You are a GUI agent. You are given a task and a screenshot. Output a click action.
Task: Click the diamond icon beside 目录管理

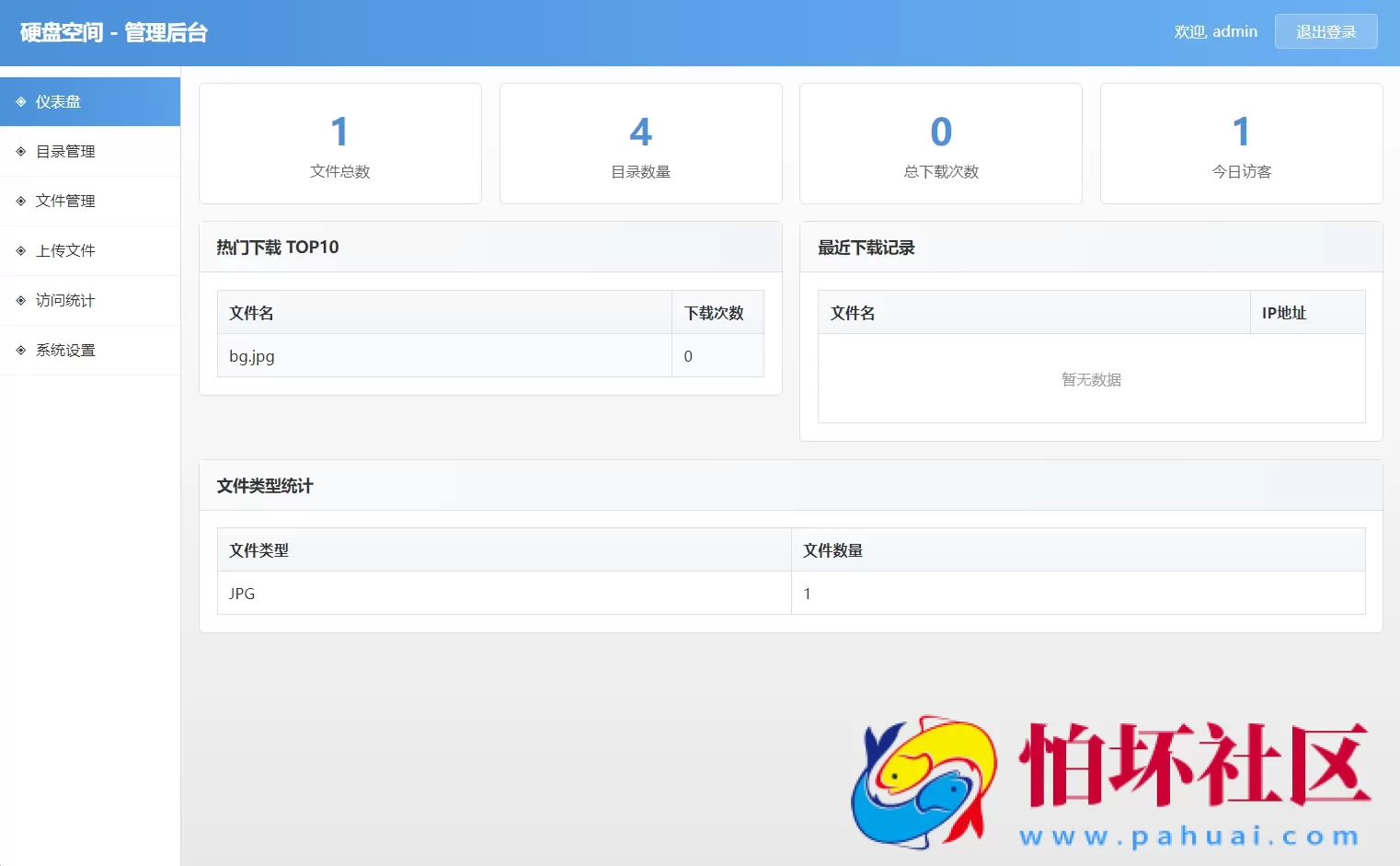point(20,151)
